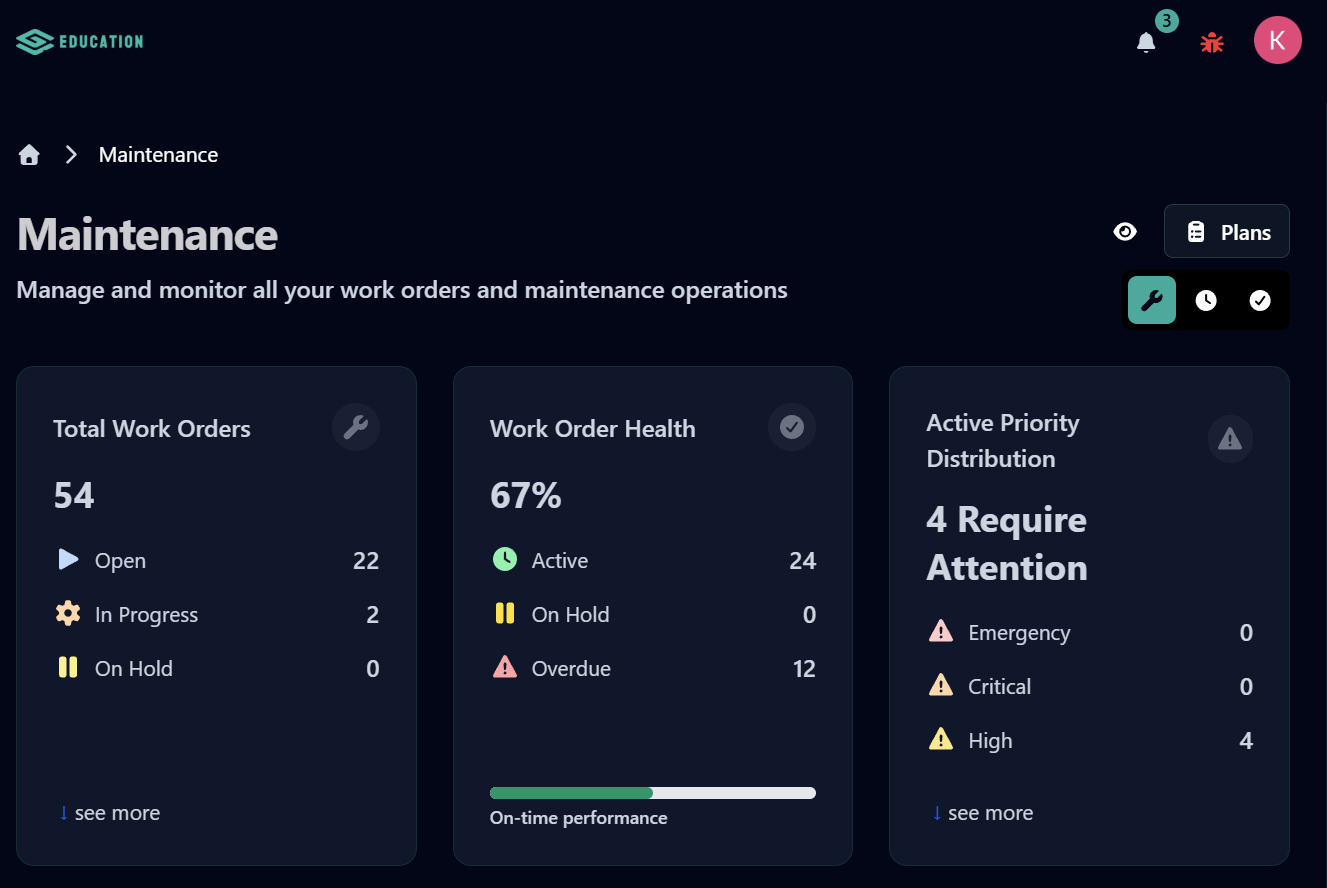The height and width of the screenshot is (888, 1327).
Task: Click the Active count 24
Action: [x=803, y=561]
